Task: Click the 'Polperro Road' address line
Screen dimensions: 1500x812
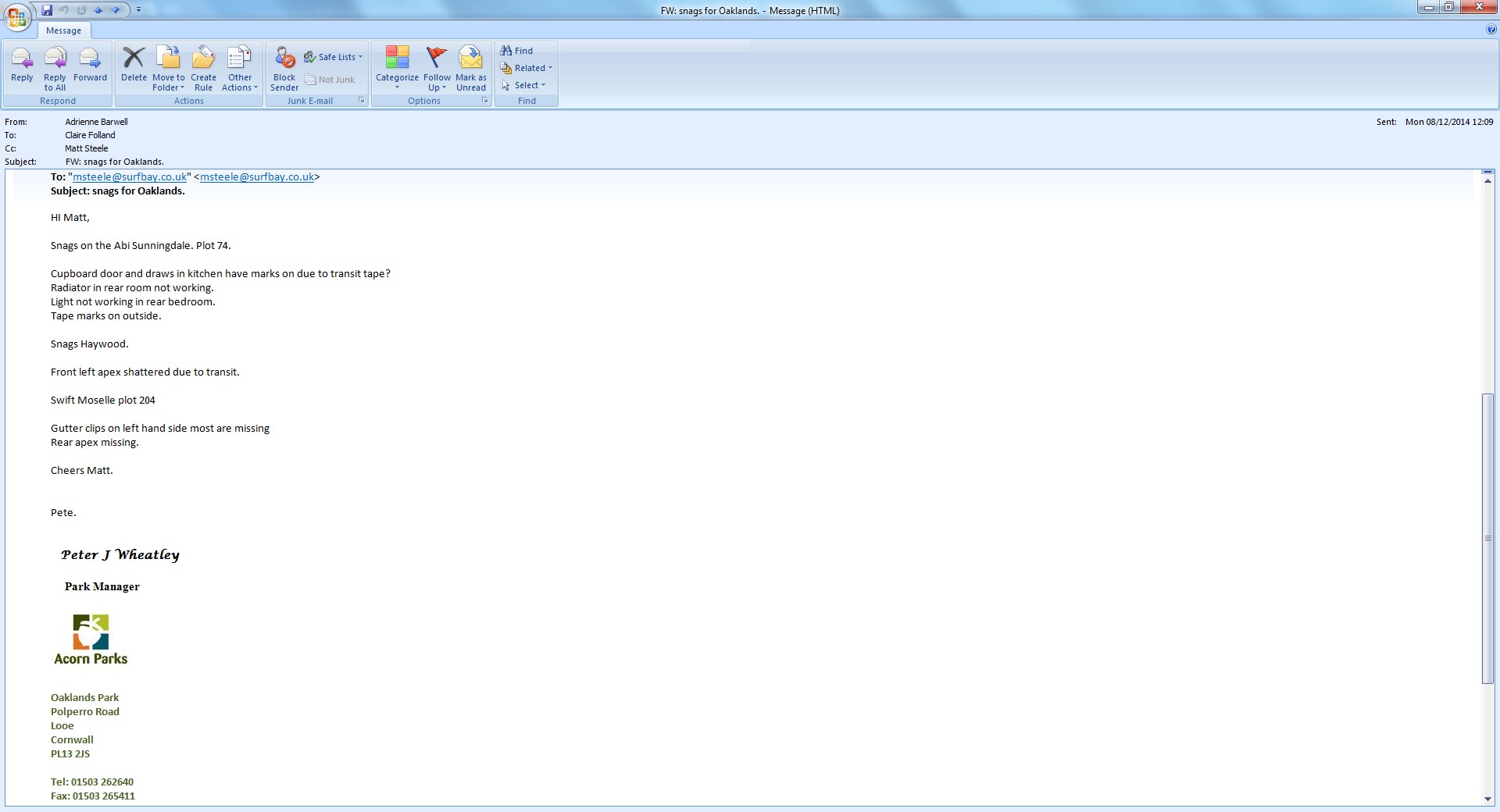Action: 85,712
